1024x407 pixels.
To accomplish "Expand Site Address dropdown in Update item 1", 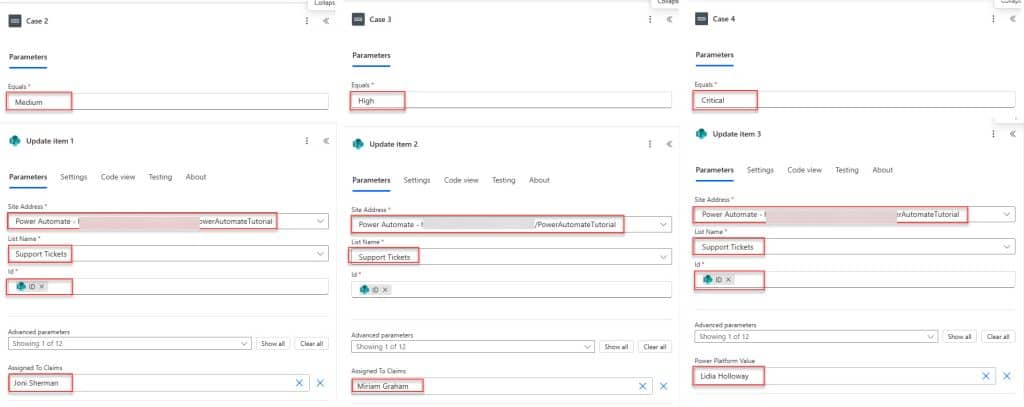I will 320,221.
